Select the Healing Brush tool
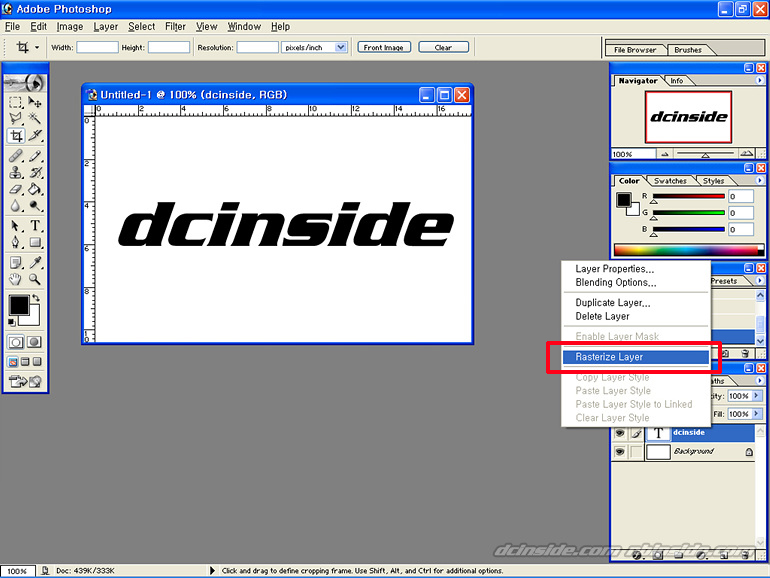The height and width of the screenshot is (578, 770). [15, 156]
